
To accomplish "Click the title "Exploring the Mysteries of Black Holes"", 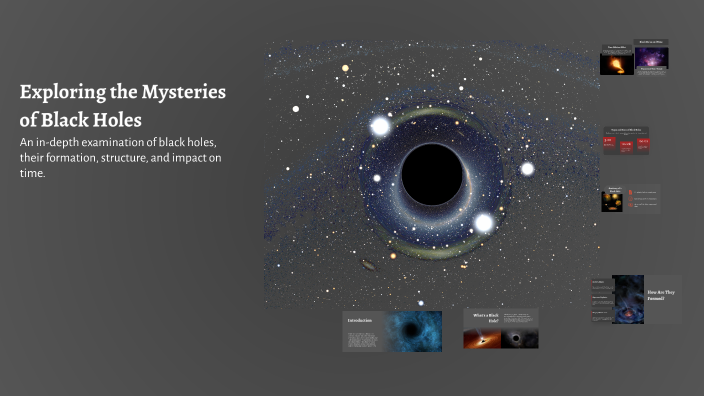I will tap(123, 106).
